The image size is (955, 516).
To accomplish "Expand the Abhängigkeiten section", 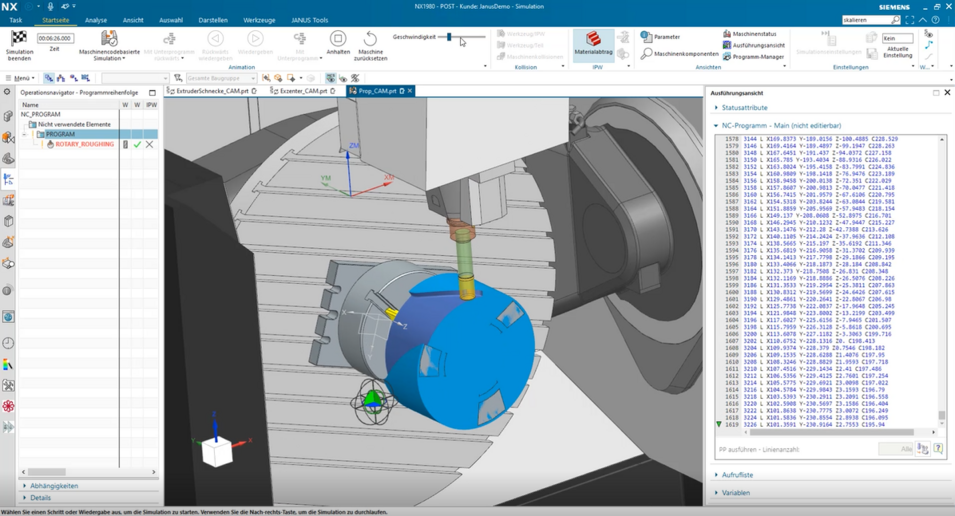I will (x=54, y=486).
